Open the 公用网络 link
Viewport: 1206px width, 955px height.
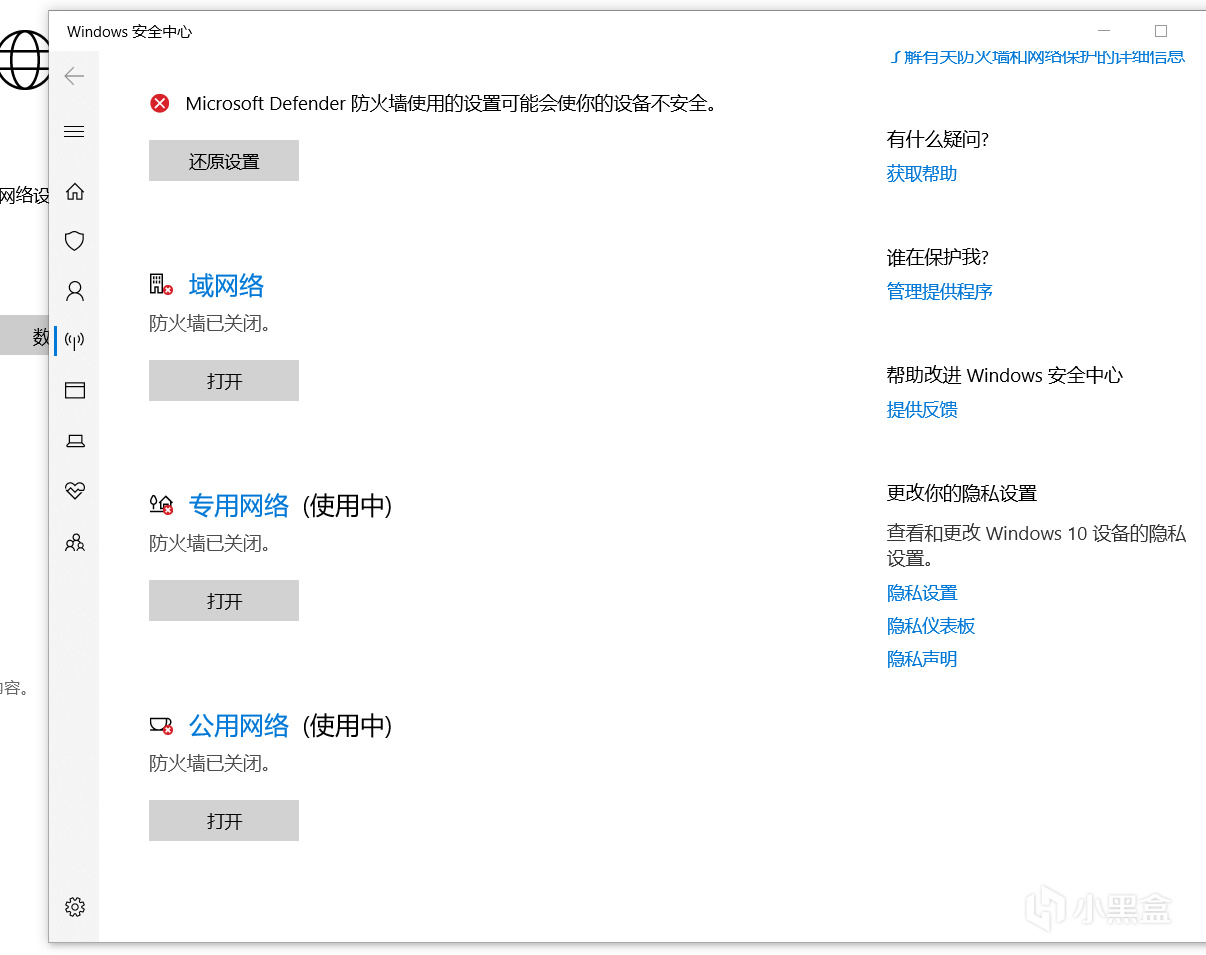tap(239, 726)
